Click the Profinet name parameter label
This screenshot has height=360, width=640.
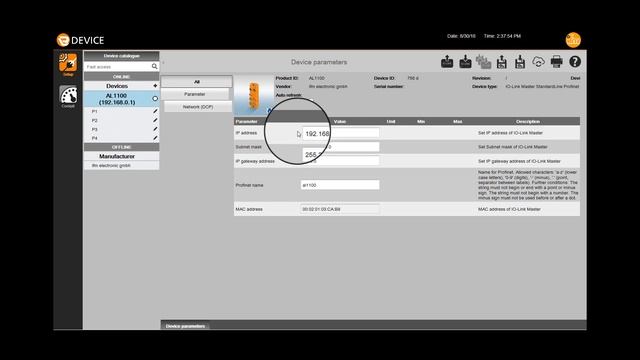click(249, 185)
